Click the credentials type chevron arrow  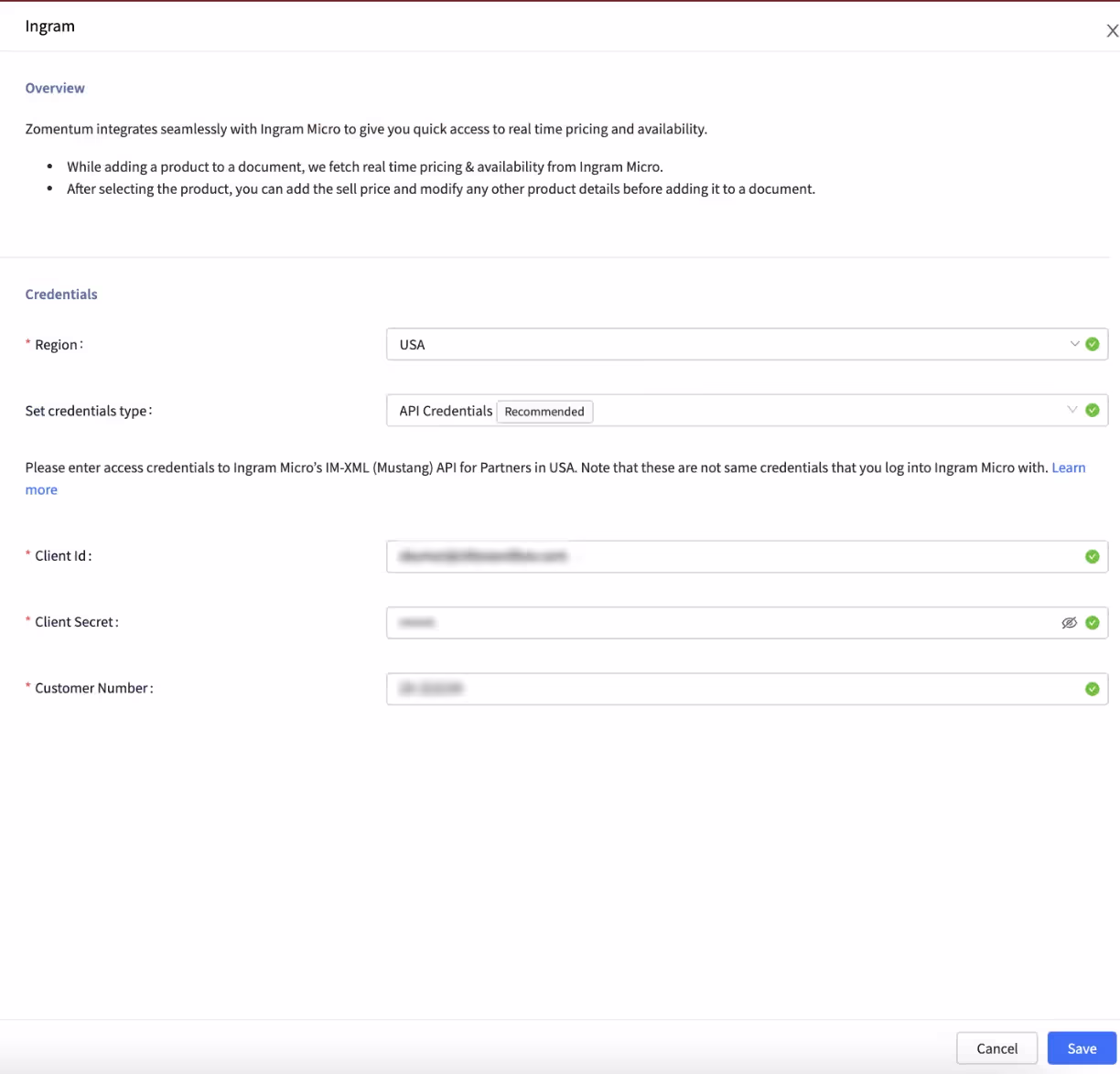(1072, 410)
